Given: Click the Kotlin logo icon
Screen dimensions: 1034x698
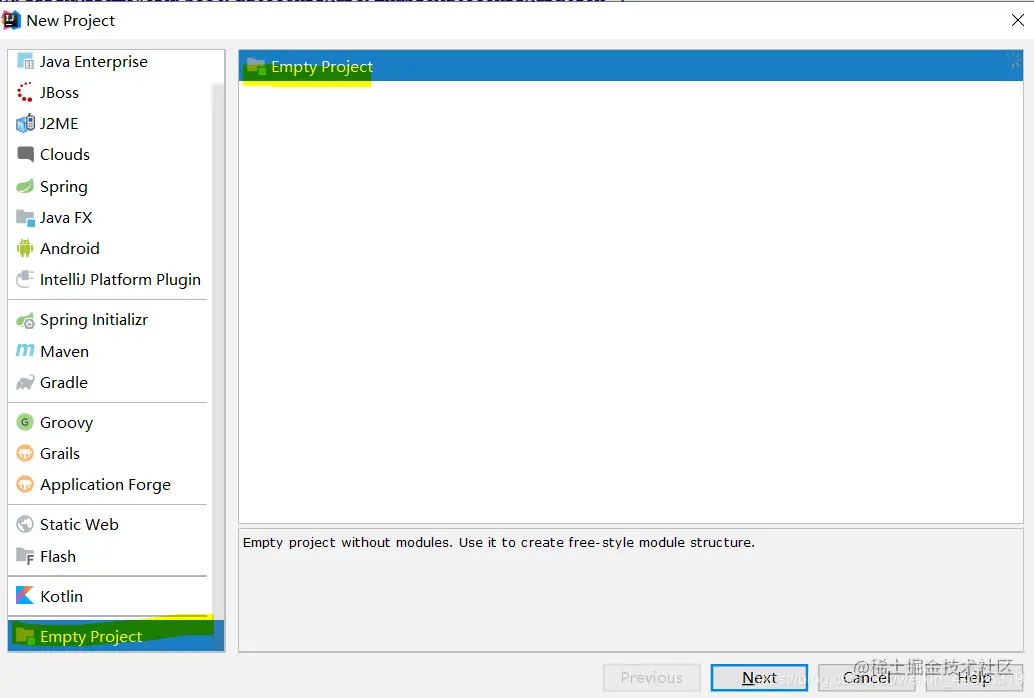Looking at the screenshot, I should click(x=25, y=596).
